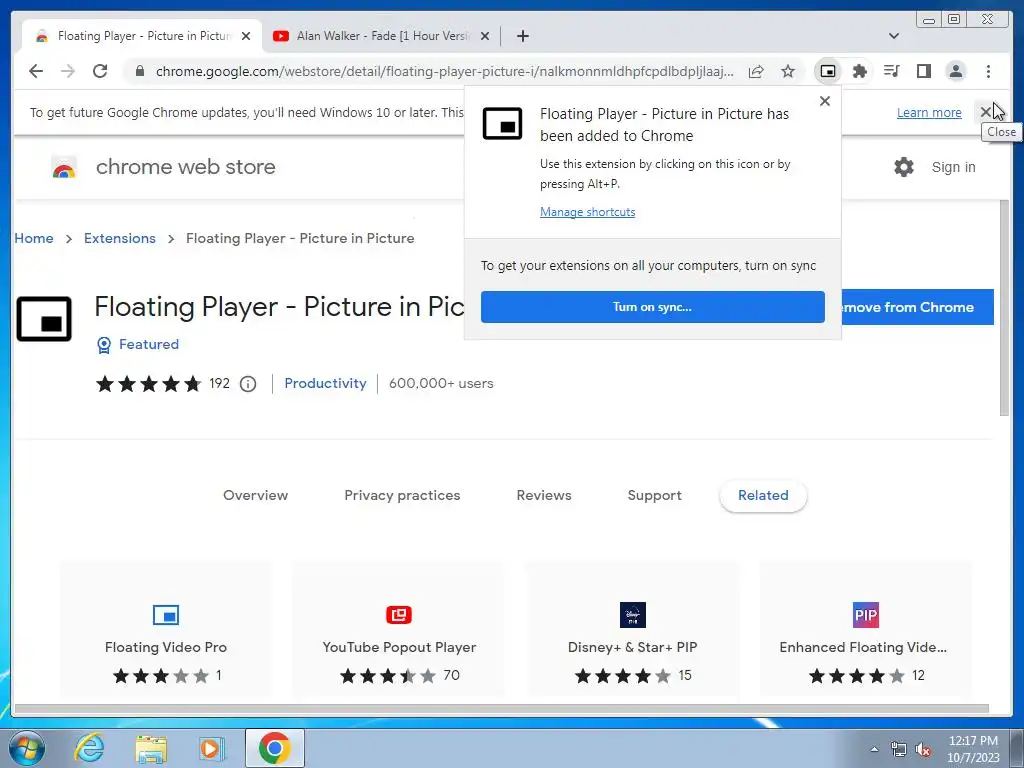1024x768 pixels.
Task: Show hidden system tray icons
Action: point(874,749)
